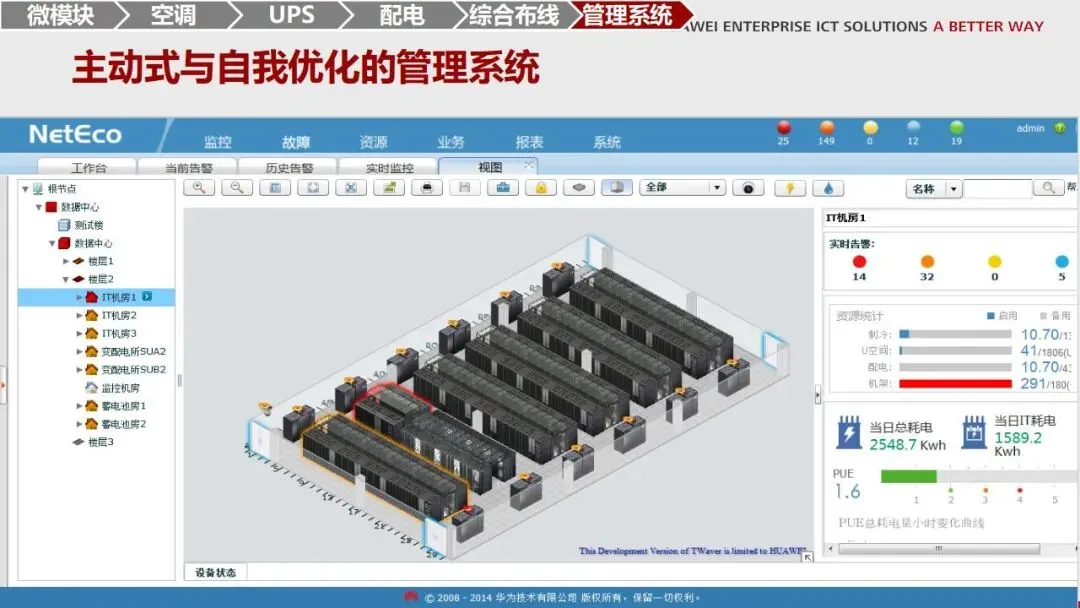
Task: Click the right panel horizontal scrollbar
Action: [938, 549]
